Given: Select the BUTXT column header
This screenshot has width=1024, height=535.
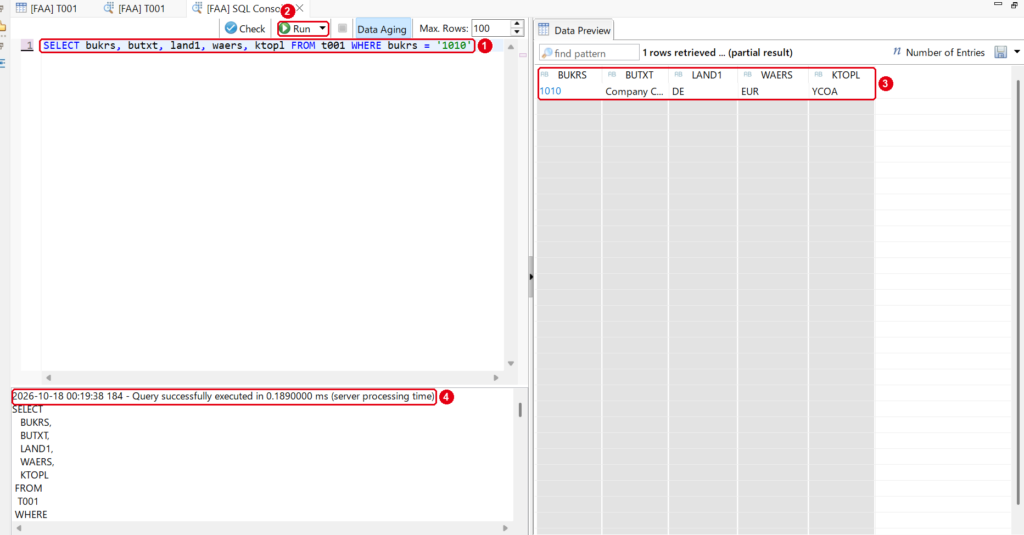Looking at the screenshot, I should pyautogui.click(x=635, y=75).
